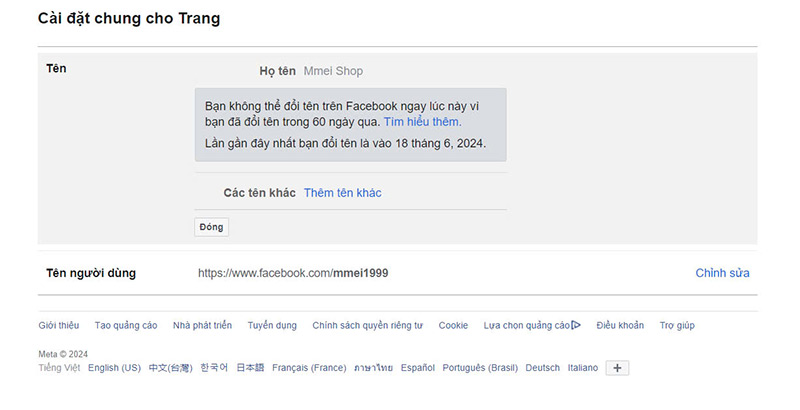This screenshot has height=410, width=800.
Task: Switch language to 한국어
Action: (x=214, y=368)
